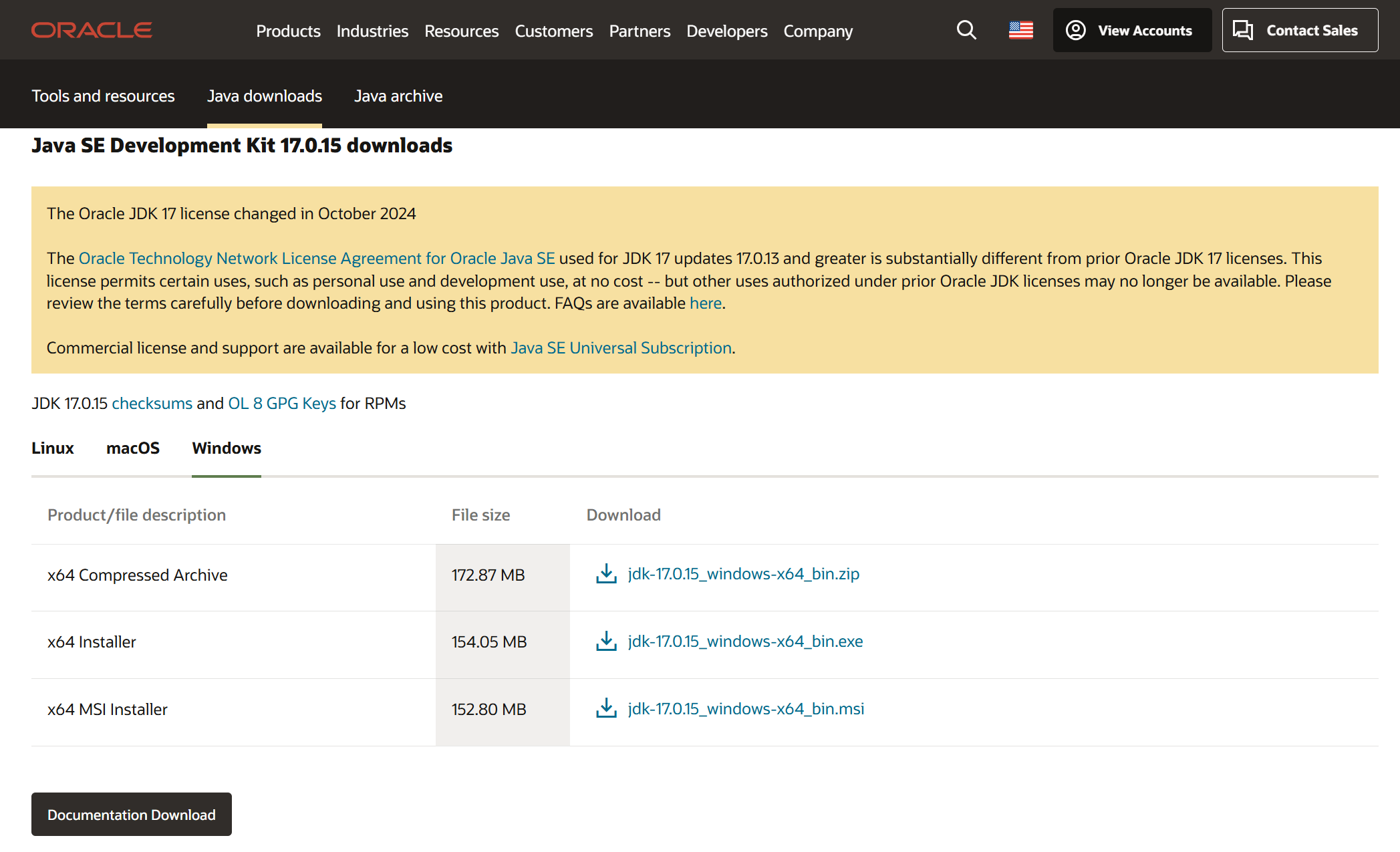Expand the Industries menu

pos(372,31)
